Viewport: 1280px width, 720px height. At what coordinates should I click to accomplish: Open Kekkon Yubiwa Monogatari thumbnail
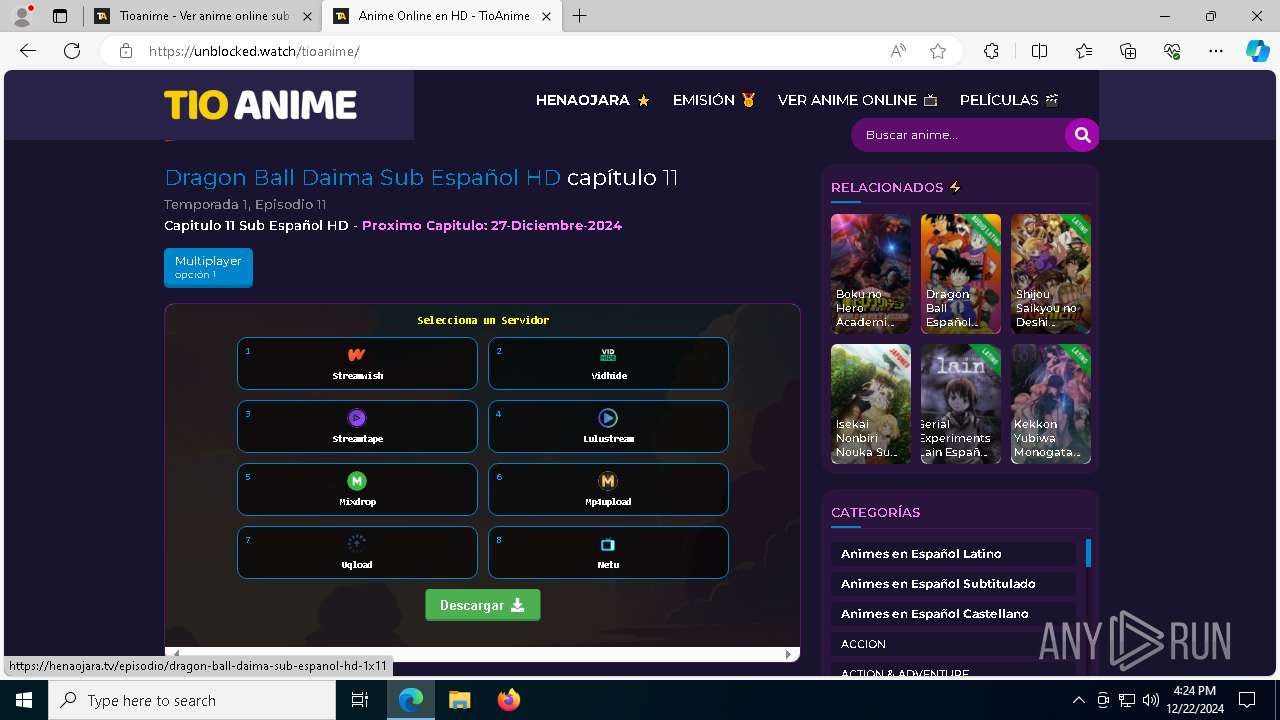pyautogui.click(x=1051, y=404)
